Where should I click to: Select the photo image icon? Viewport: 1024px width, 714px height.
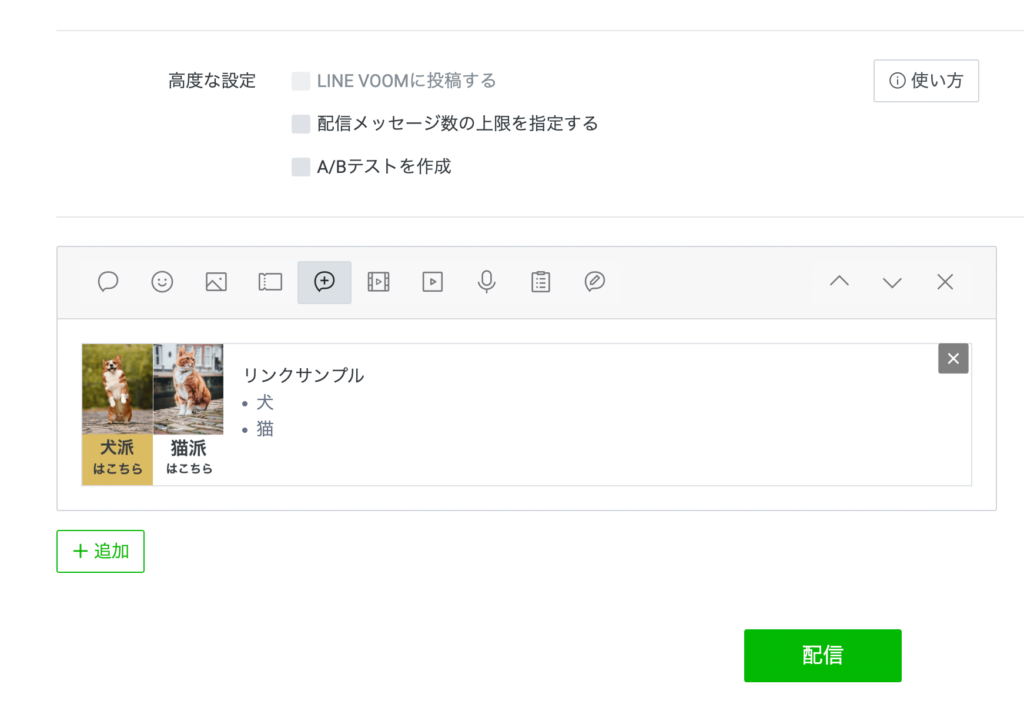tap(216, 282)
